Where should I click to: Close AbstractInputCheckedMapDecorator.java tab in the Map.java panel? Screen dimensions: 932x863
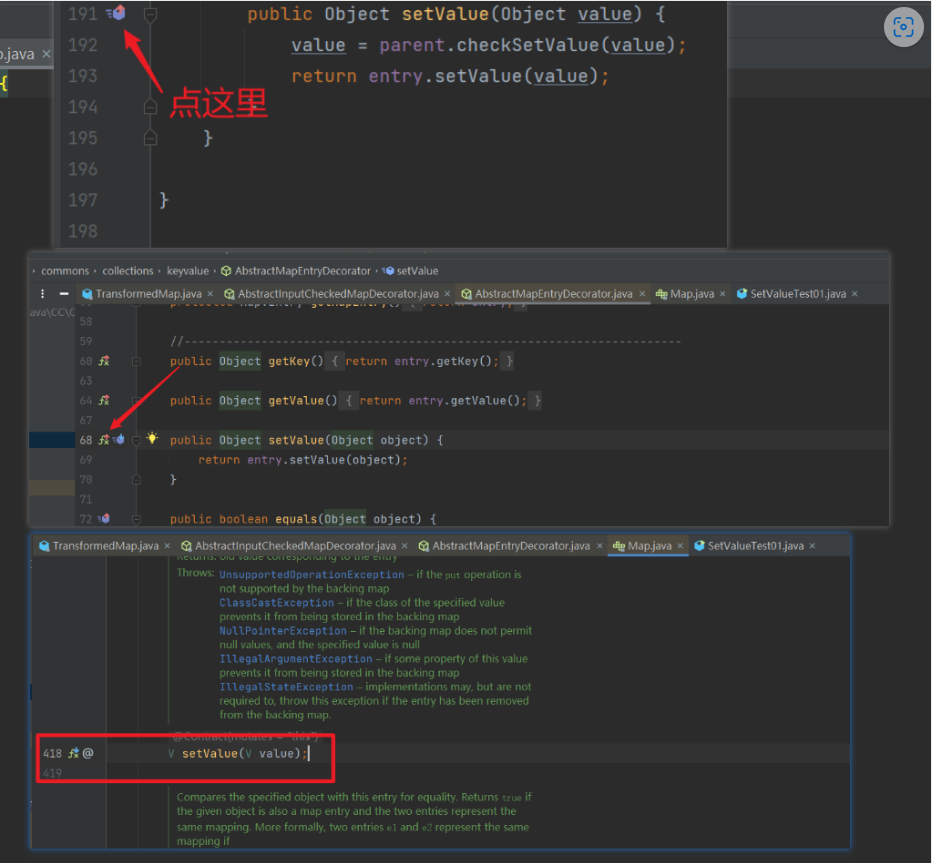pos(405,546)
